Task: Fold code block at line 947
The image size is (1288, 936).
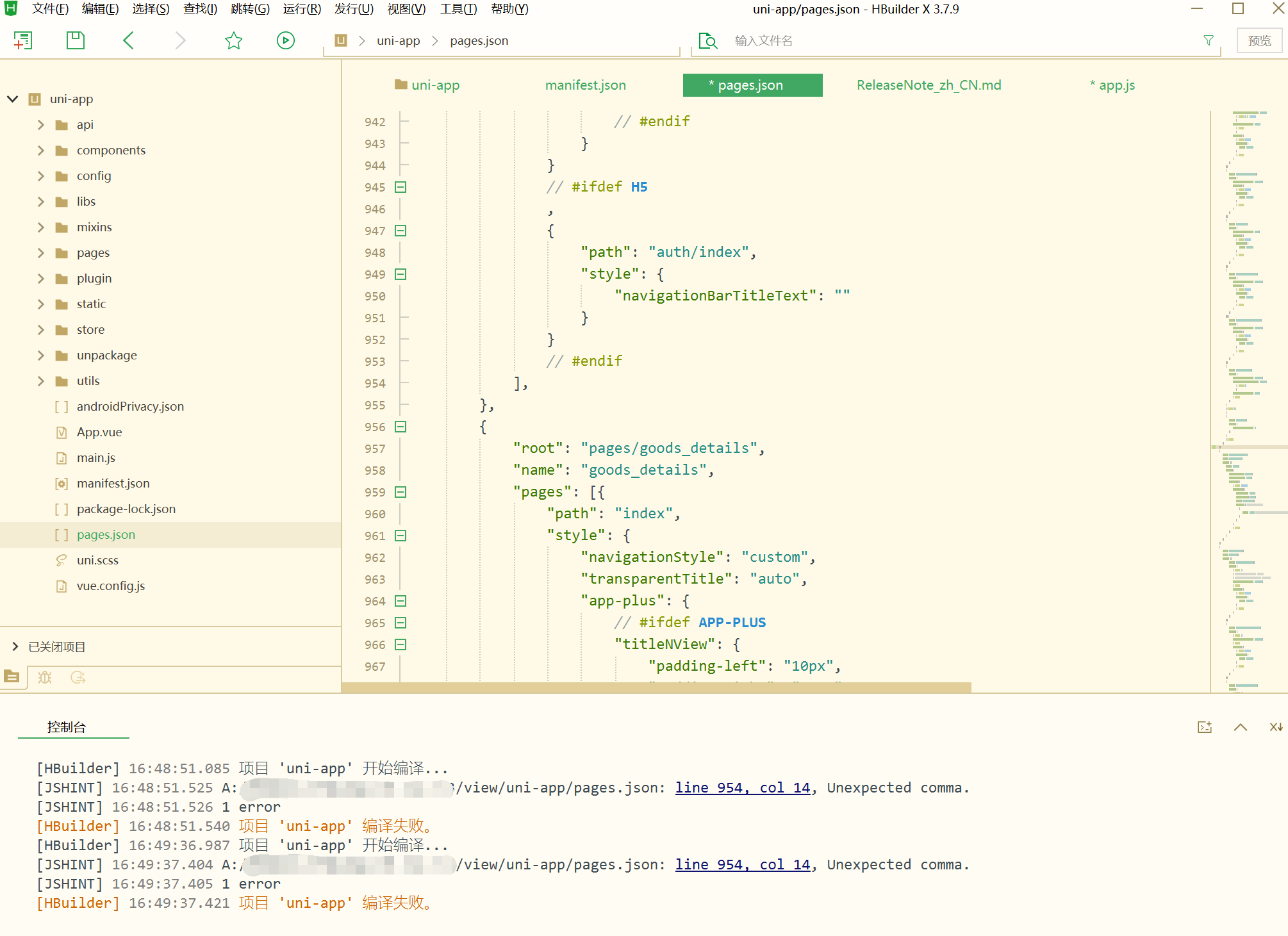Action: coord(400,231)
